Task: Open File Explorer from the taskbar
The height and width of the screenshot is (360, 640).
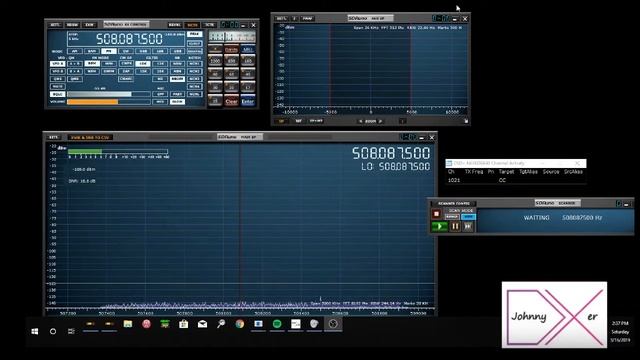Action: pos(128,324)
